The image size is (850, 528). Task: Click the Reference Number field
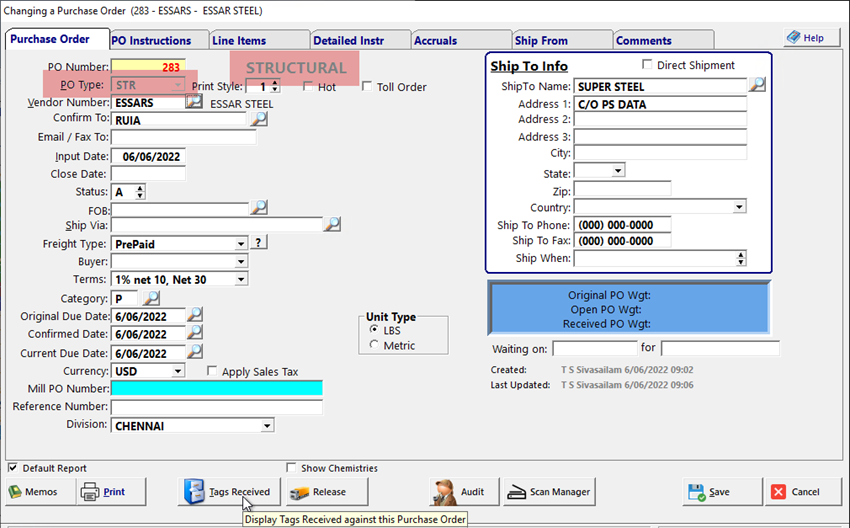pos(217,407)
